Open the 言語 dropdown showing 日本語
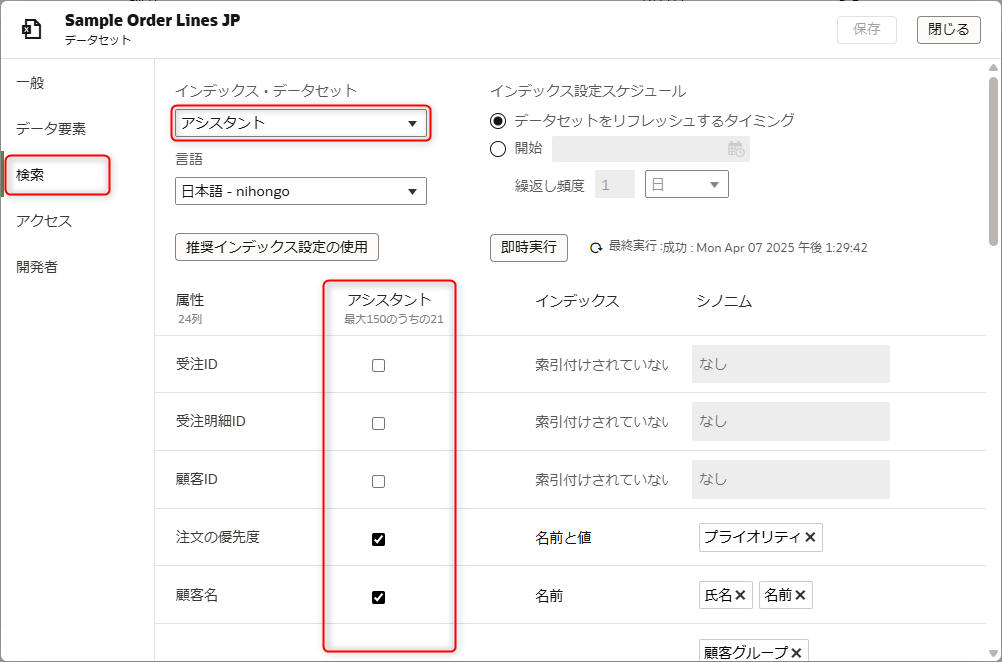Image resolution: width=1002 pixels, height=662 pixels. coord(300,191)
